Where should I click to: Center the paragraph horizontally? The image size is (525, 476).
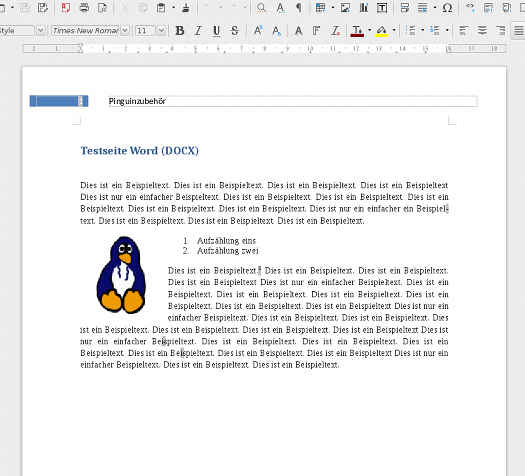tap(482, 31)
